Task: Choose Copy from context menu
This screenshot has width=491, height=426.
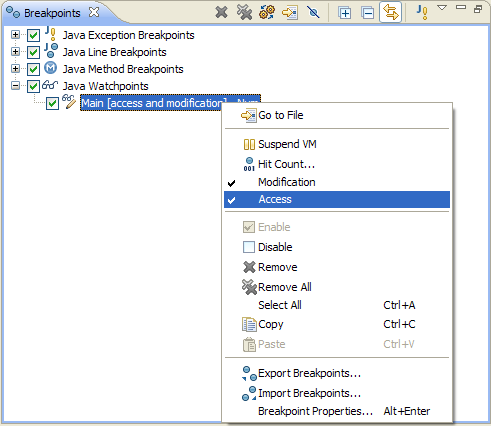Action: pyautogui.click(x=337, y=324)
